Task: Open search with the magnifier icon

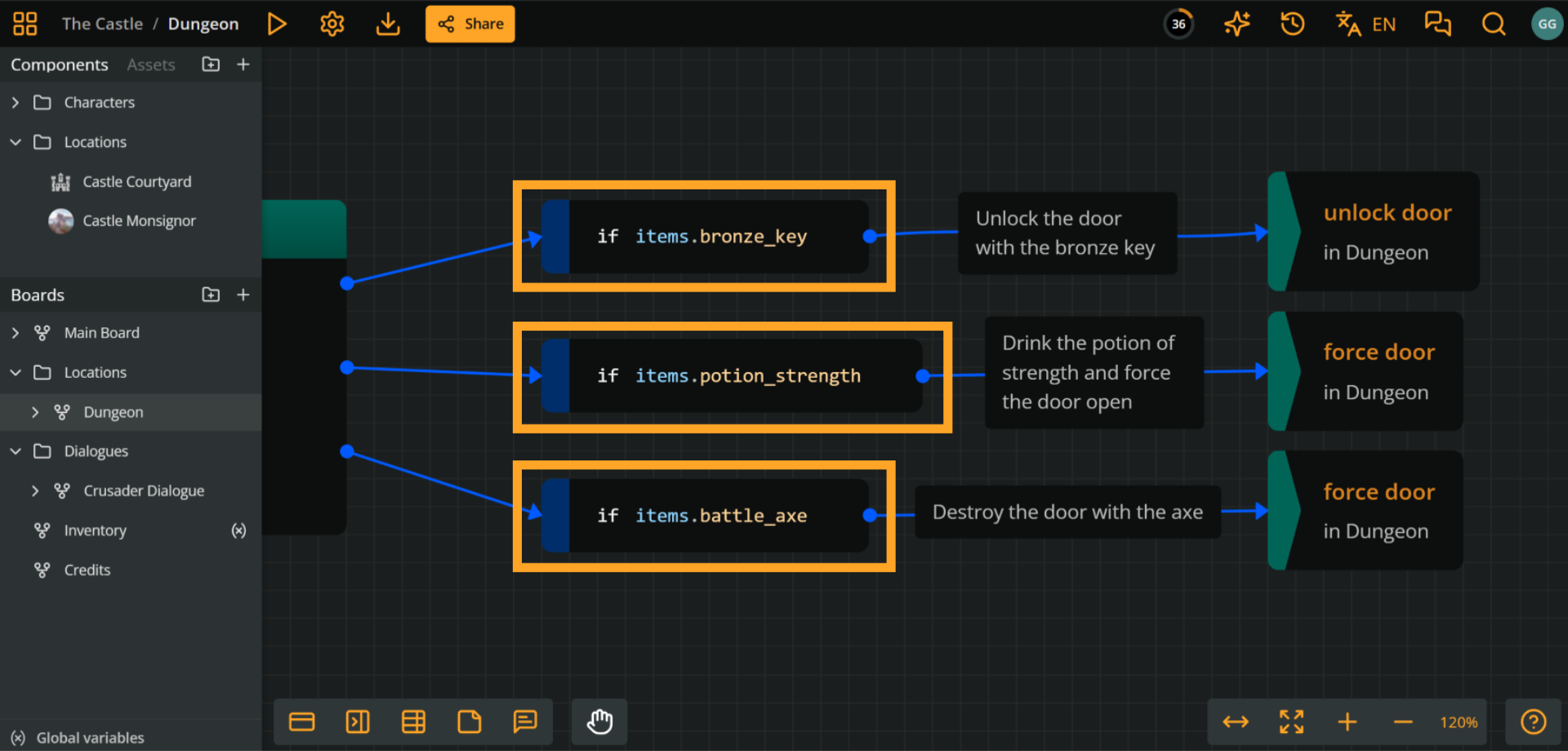Action: click(1494, 24)
